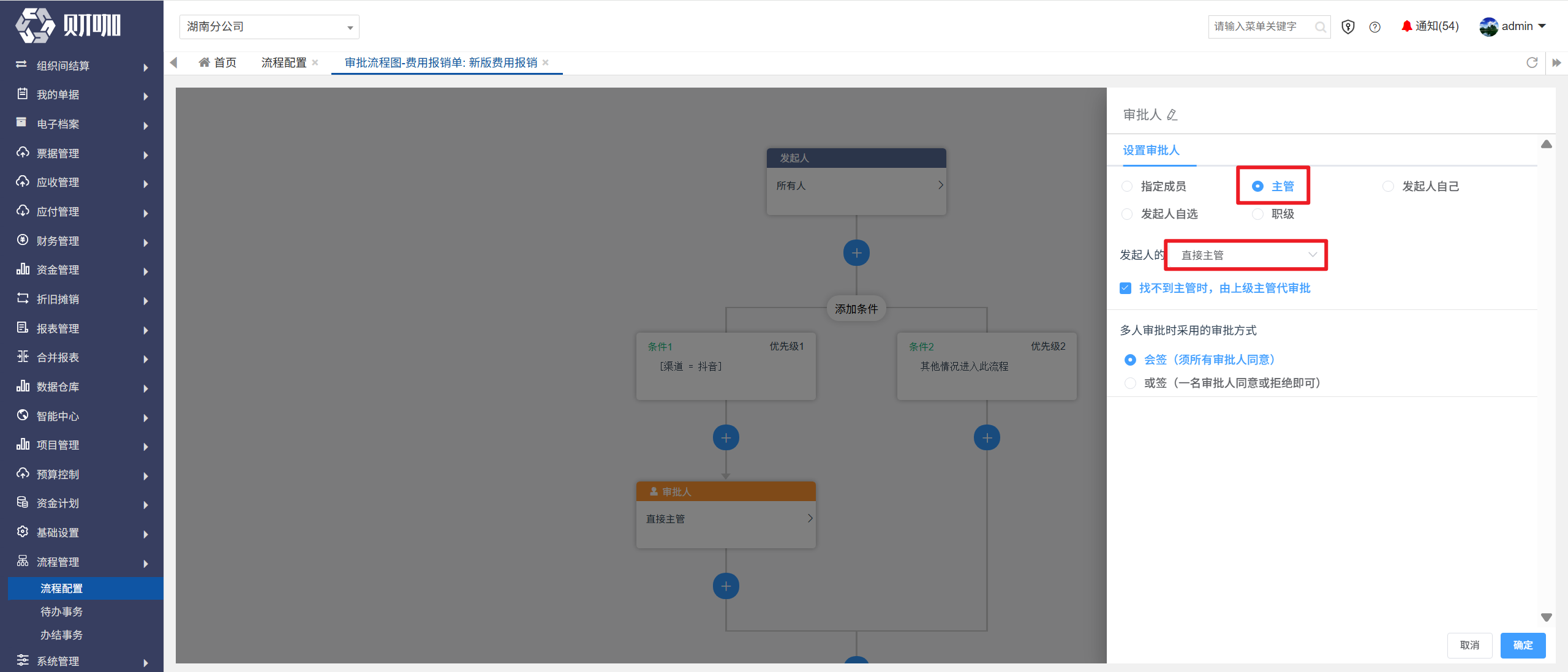Click the plus node button below 发起人

(x=856, y=252)
